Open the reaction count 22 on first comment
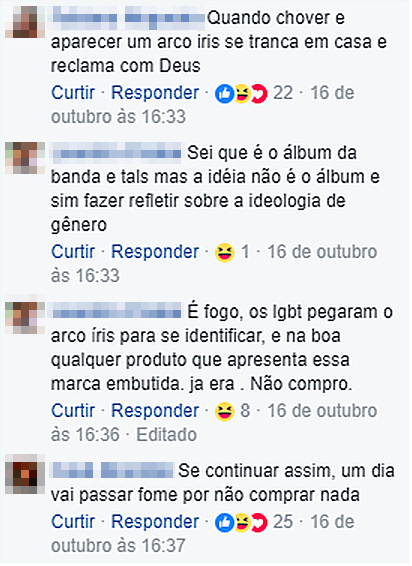 pos(283,93)
